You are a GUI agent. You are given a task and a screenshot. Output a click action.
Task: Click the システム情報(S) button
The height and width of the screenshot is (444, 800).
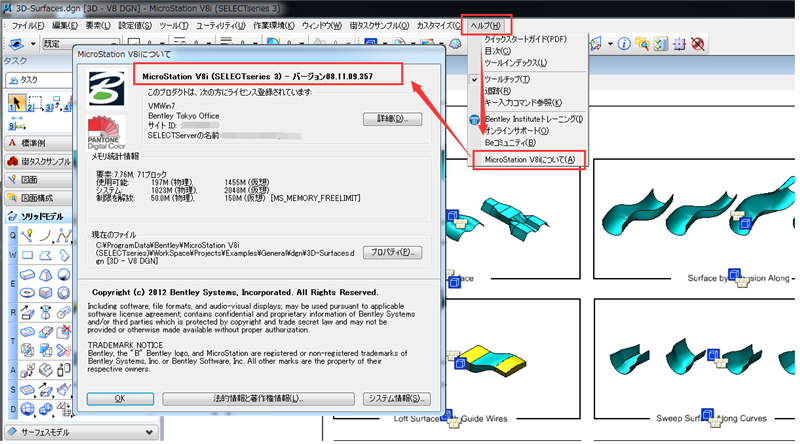coord(396,399)
